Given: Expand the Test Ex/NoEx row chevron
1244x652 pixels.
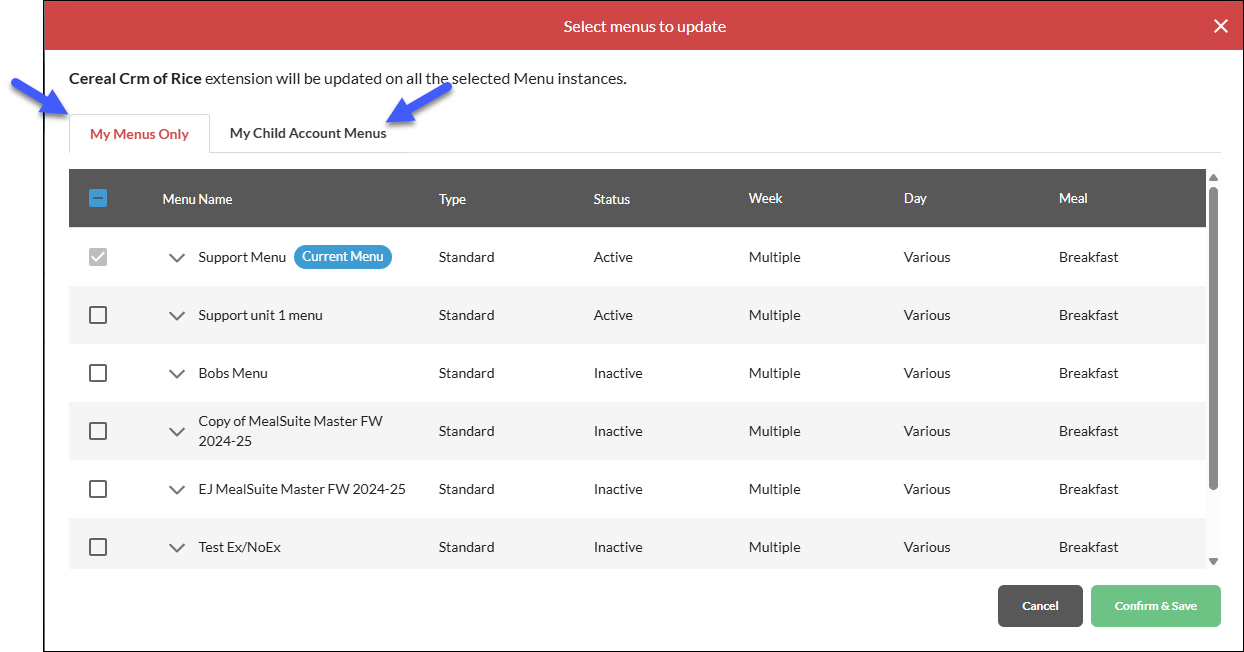Looking at the screenshot, I should click(177, 547).
